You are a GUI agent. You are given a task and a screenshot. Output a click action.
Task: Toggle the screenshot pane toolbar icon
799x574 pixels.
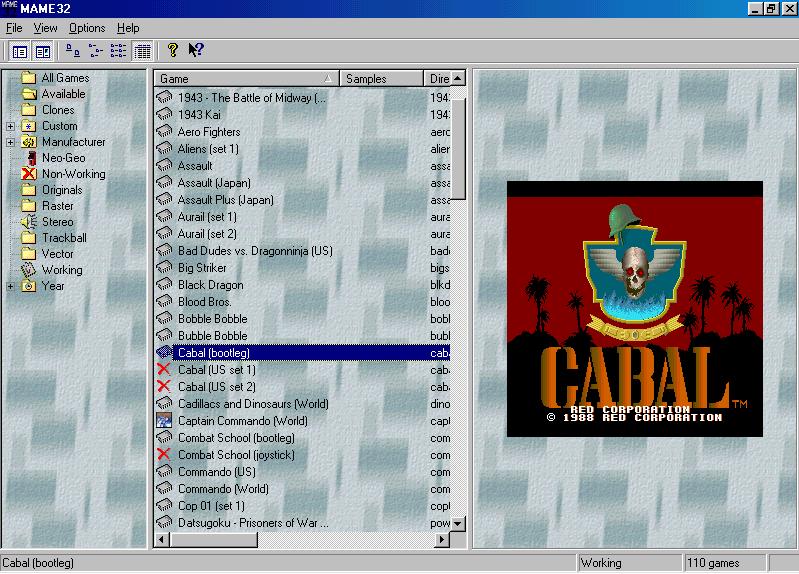point(42,51)
